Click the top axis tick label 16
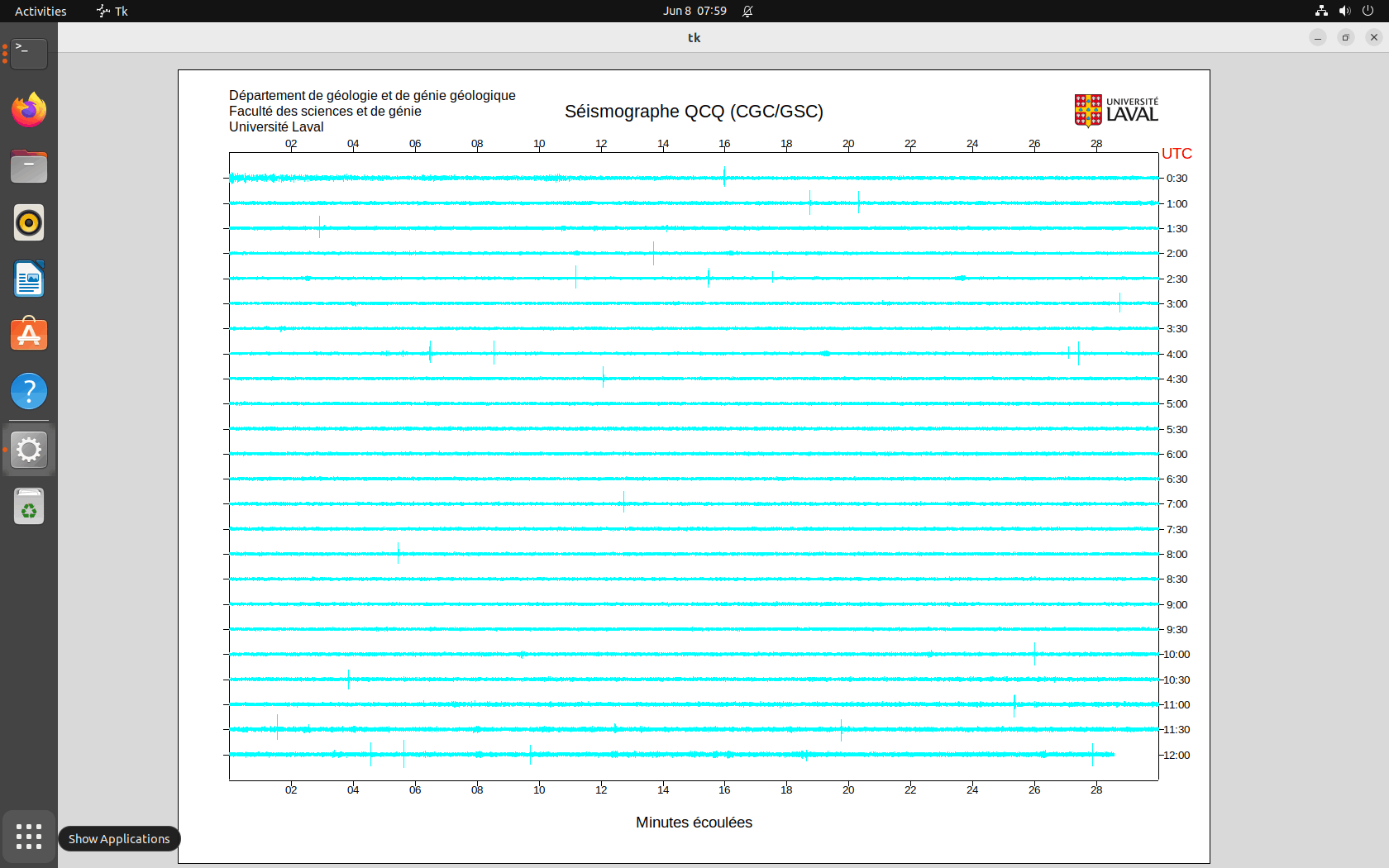 [x=724, y=144]
